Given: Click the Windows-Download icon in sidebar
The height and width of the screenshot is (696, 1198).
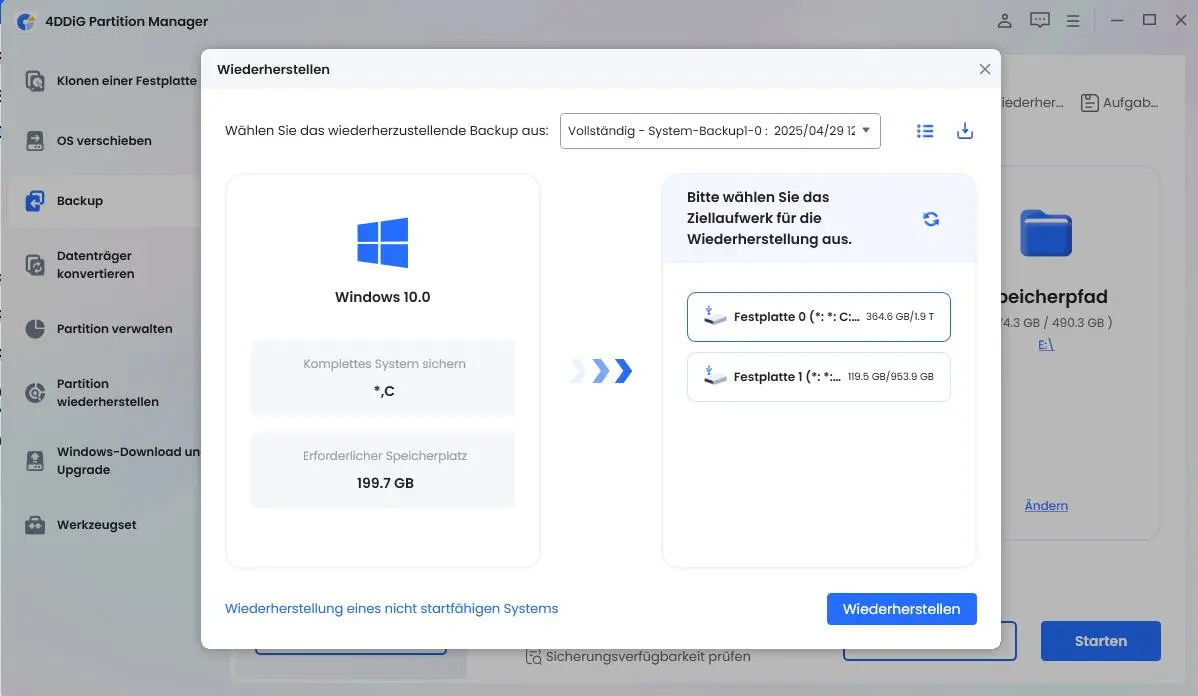Looking at the screenshot, I should pyautogui.click(x=35, y=461).
